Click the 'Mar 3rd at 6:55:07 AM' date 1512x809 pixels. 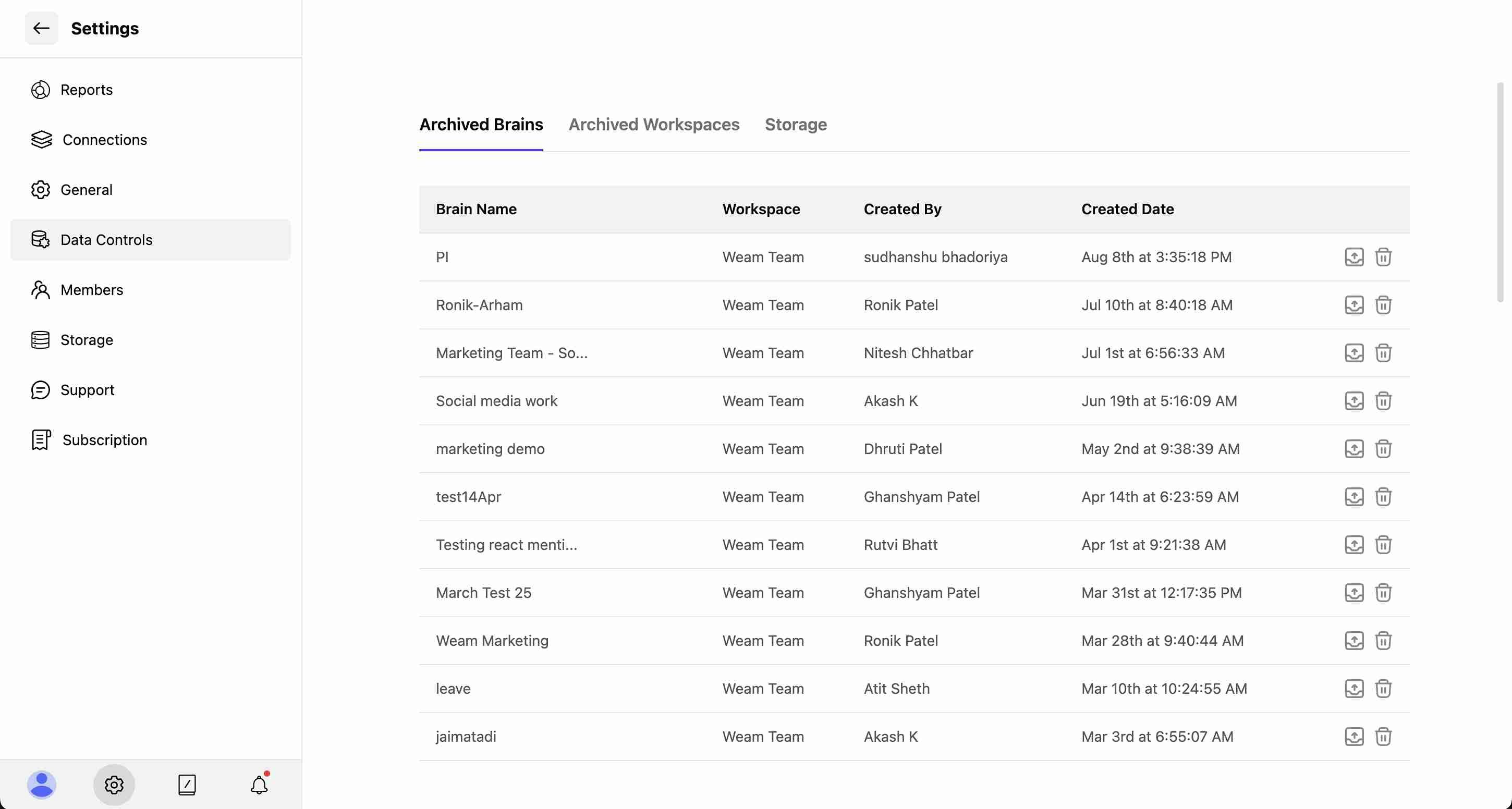tap(1157, 737)
